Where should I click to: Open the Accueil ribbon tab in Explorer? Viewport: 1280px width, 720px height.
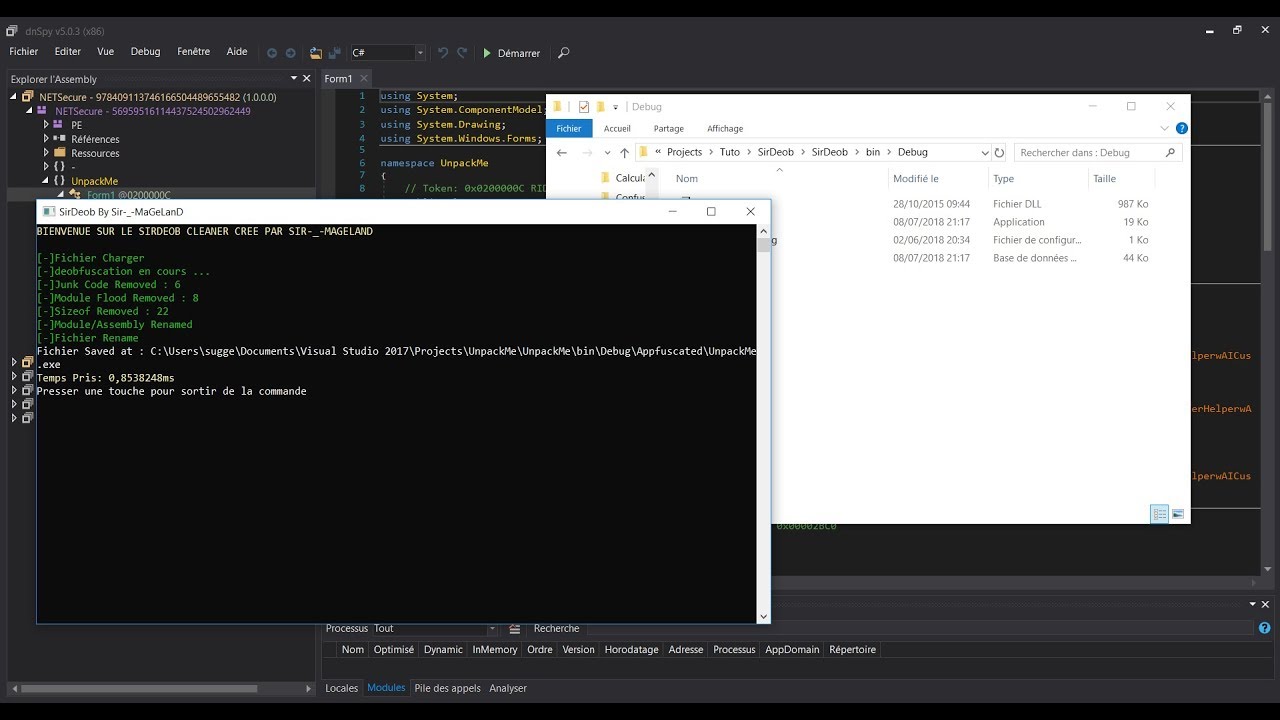[x=617, y=128]
